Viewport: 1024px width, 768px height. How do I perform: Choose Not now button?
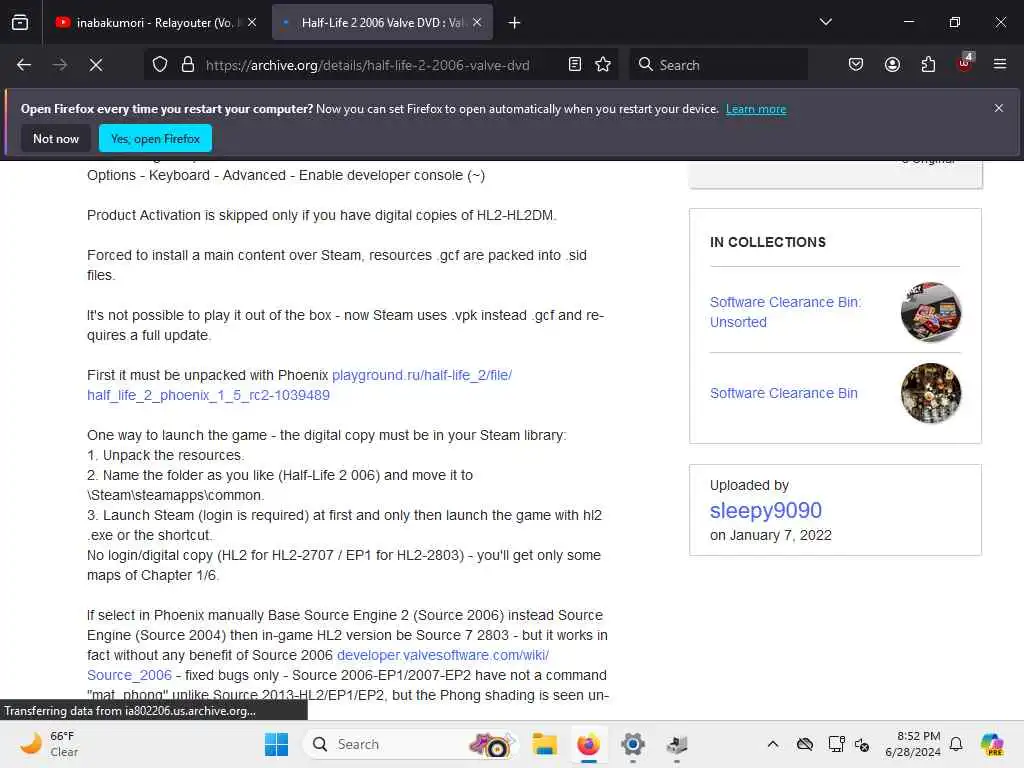coord(56,138)
